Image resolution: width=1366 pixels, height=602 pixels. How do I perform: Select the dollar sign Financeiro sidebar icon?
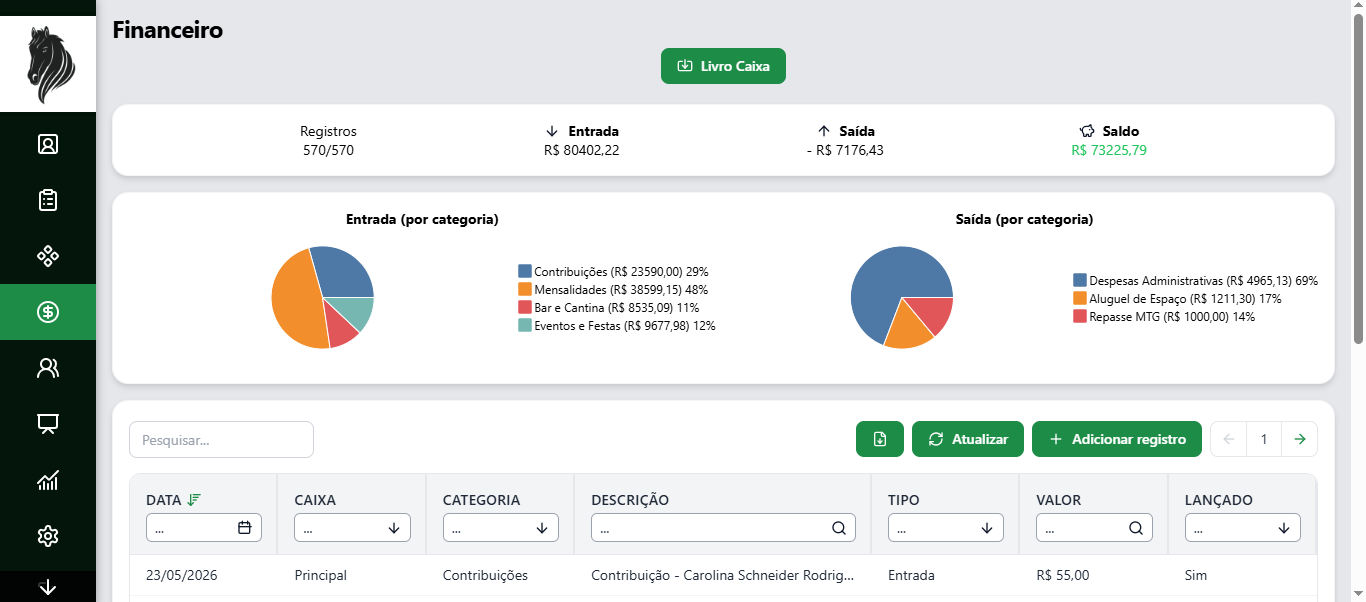(48, 312)
